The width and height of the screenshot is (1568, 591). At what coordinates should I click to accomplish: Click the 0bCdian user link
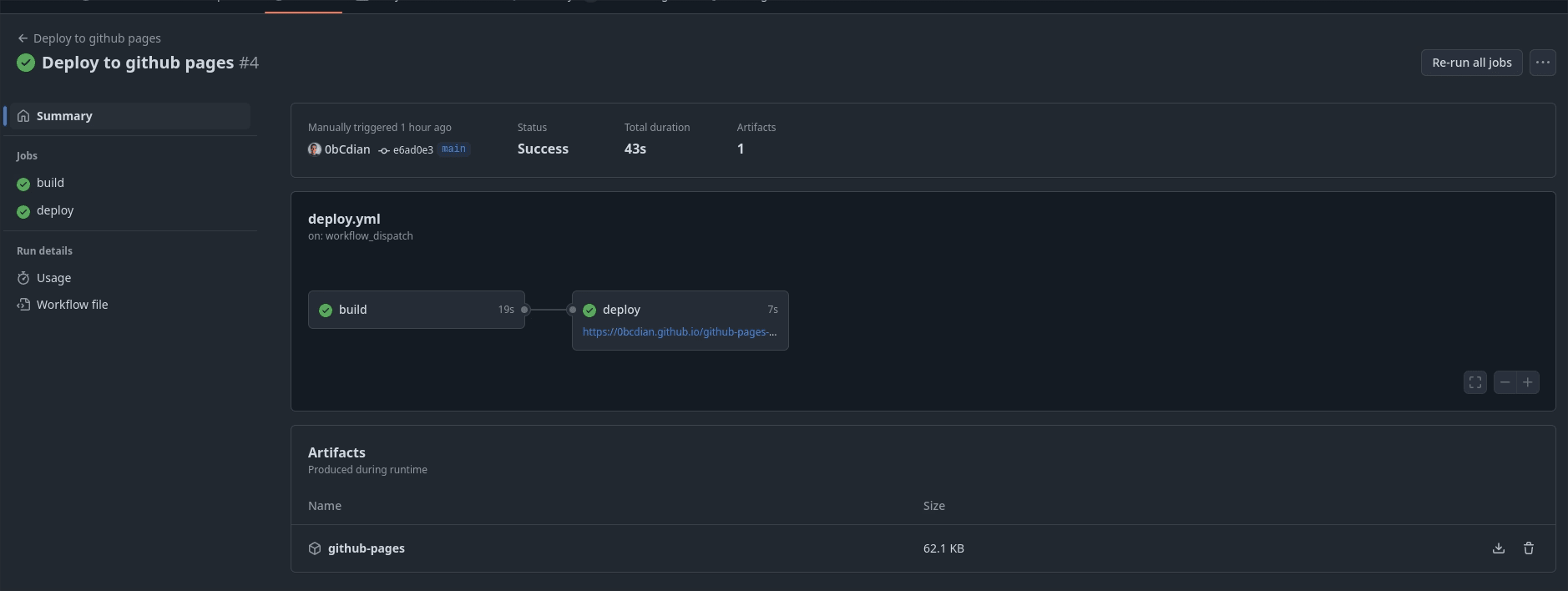coord(347,149)
